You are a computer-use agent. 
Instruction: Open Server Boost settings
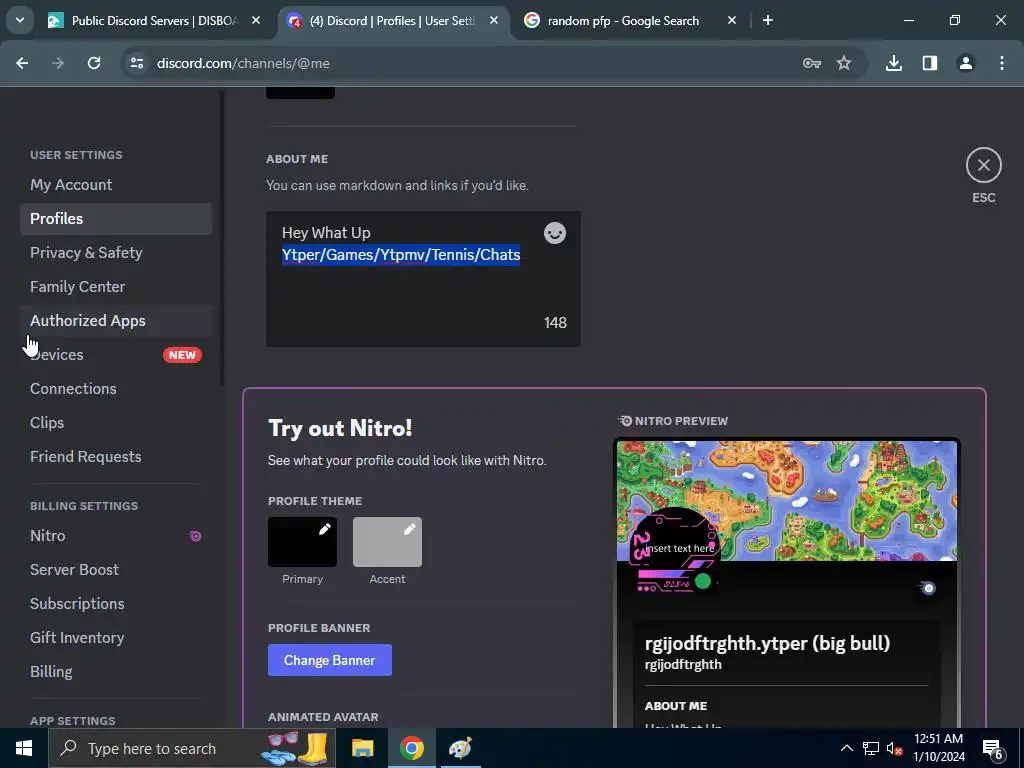click(x=116, y=569)
